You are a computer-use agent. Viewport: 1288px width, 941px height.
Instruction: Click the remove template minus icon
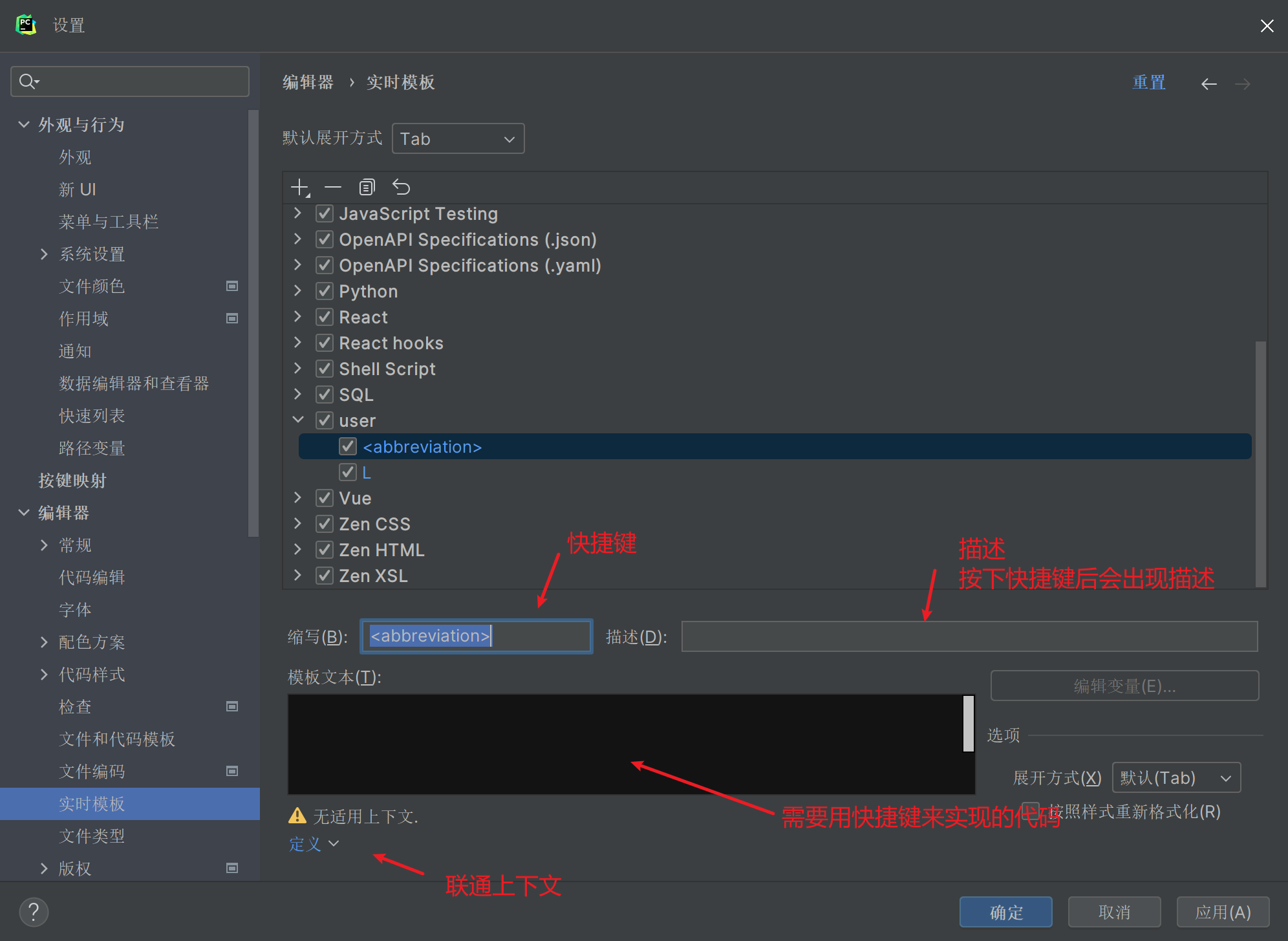click(x=333, y=188)
